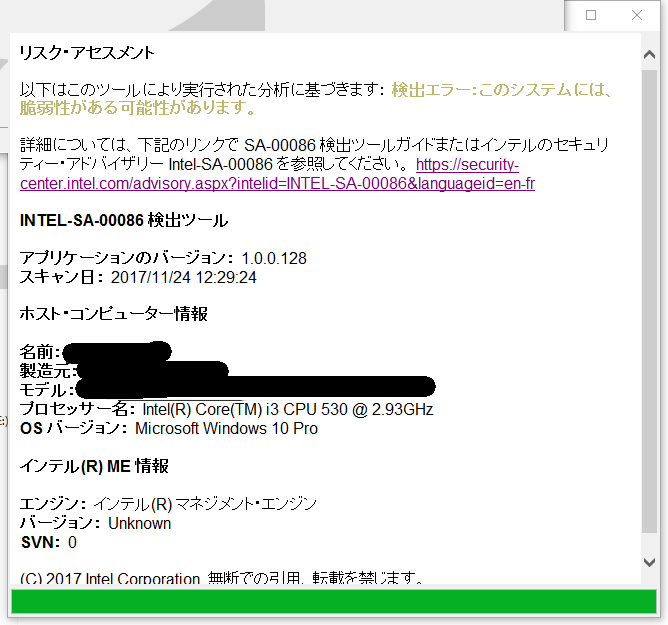
Task: Click the リスク・アセスメント heading
Action: click(x=87, y=53)
